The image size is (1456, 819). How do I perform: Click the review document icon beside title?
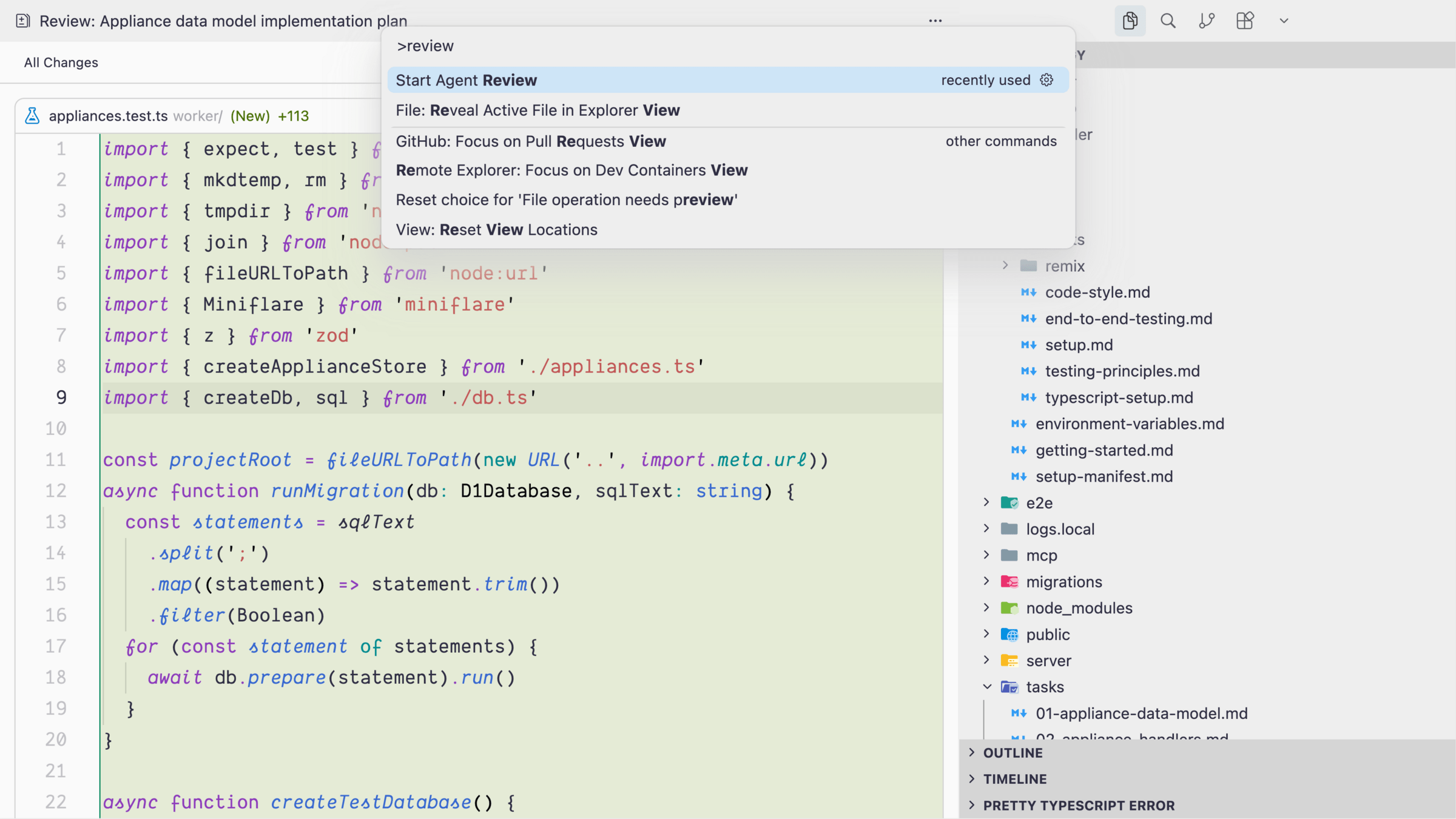pyautogui.click(x=23, y=21)
